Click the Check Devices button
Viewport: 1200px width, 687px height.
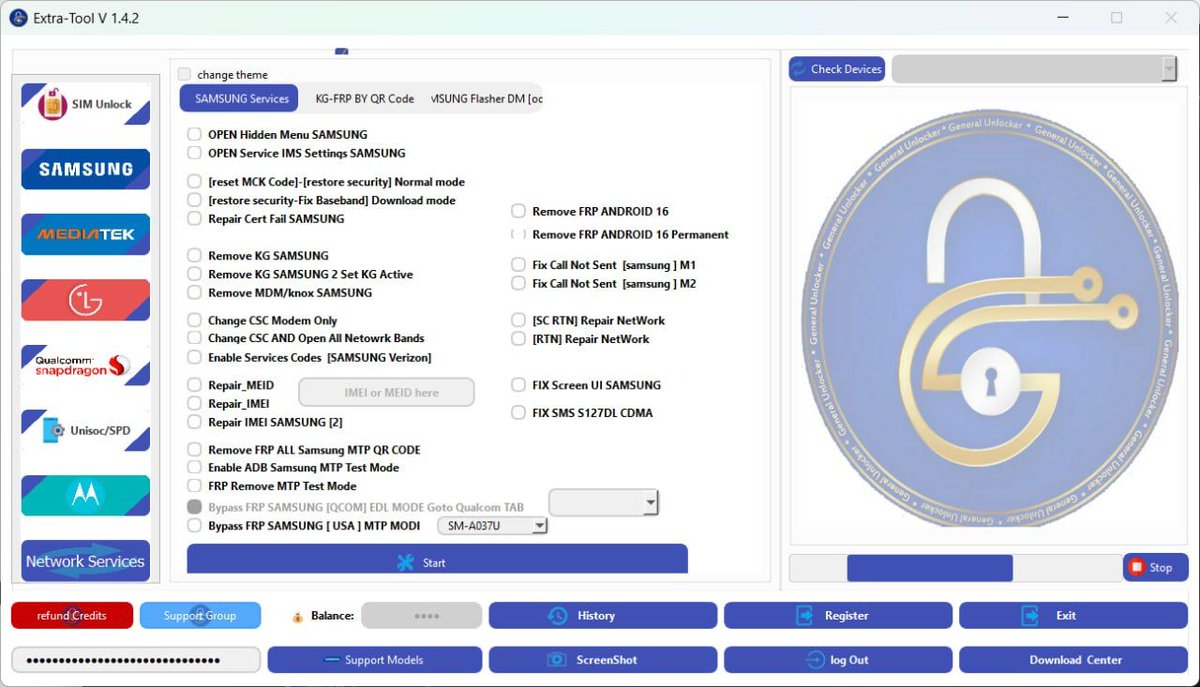tap(837, 69)
